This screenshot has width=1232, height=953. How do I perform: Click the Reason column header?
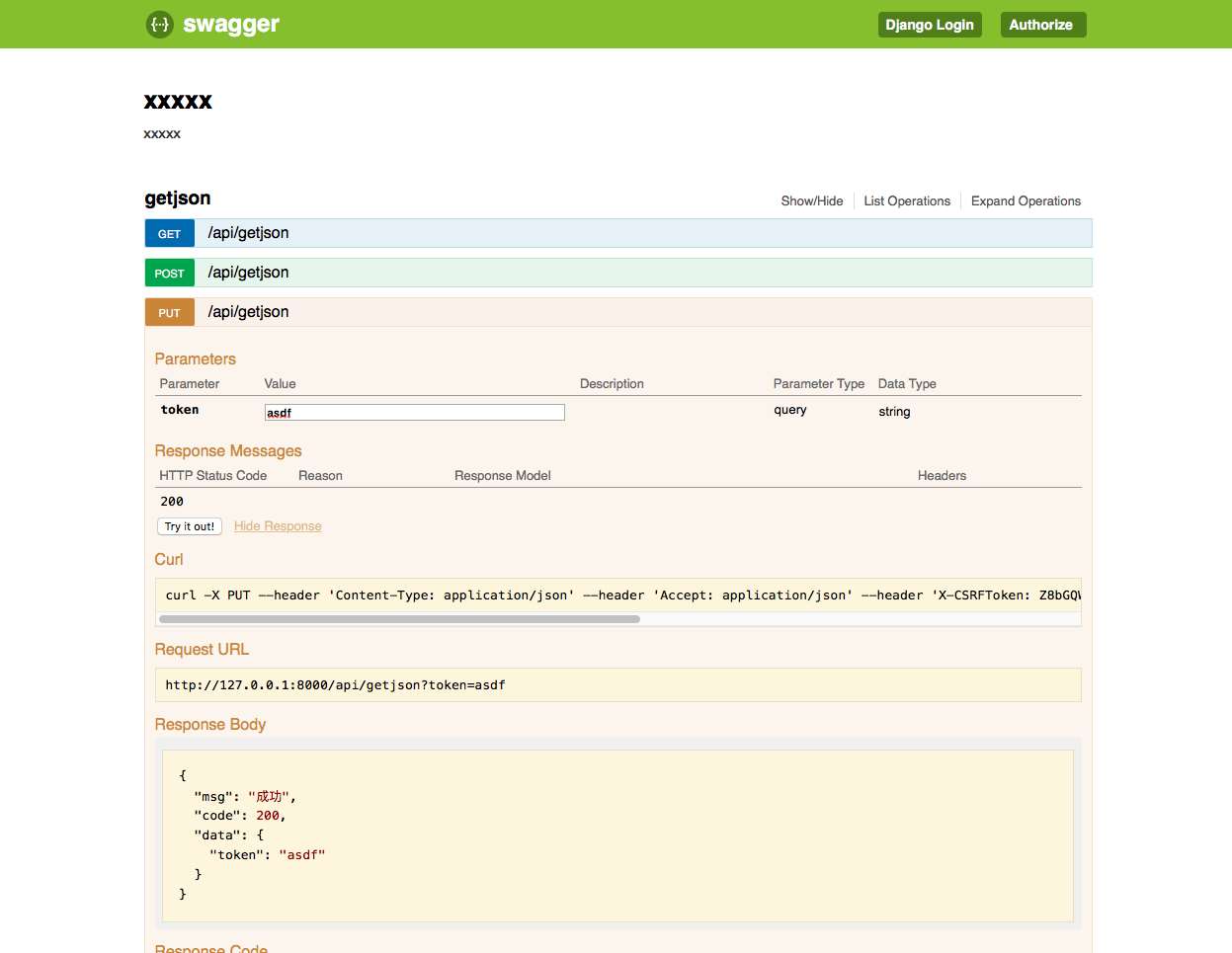pos(320,475)
